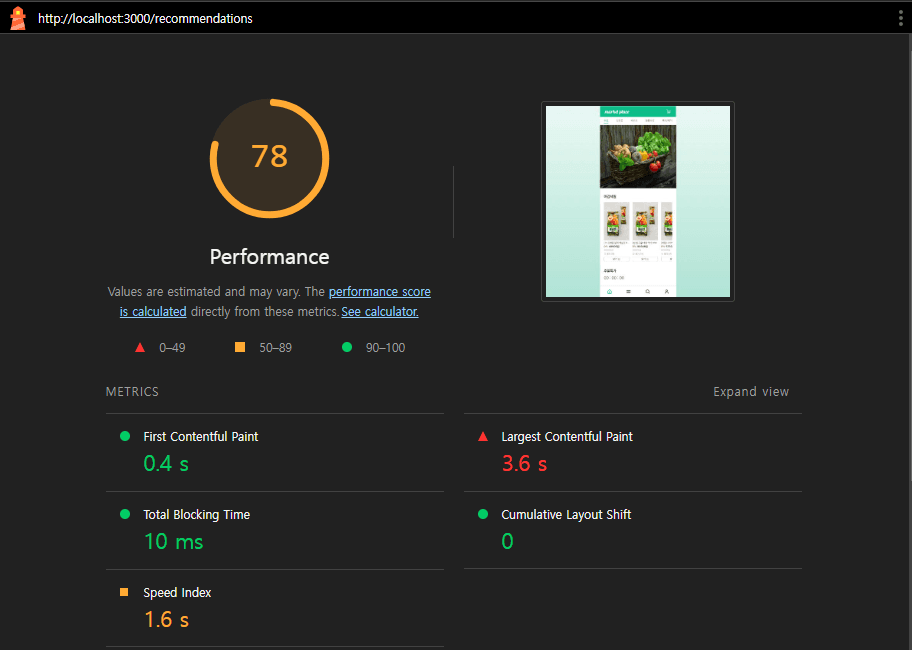Image resolution: width=912 pixels, height=650 pixels.
Task: Click the orange square 50–89 legend icon
Action: pyautogui.click(x=240, y=347)
